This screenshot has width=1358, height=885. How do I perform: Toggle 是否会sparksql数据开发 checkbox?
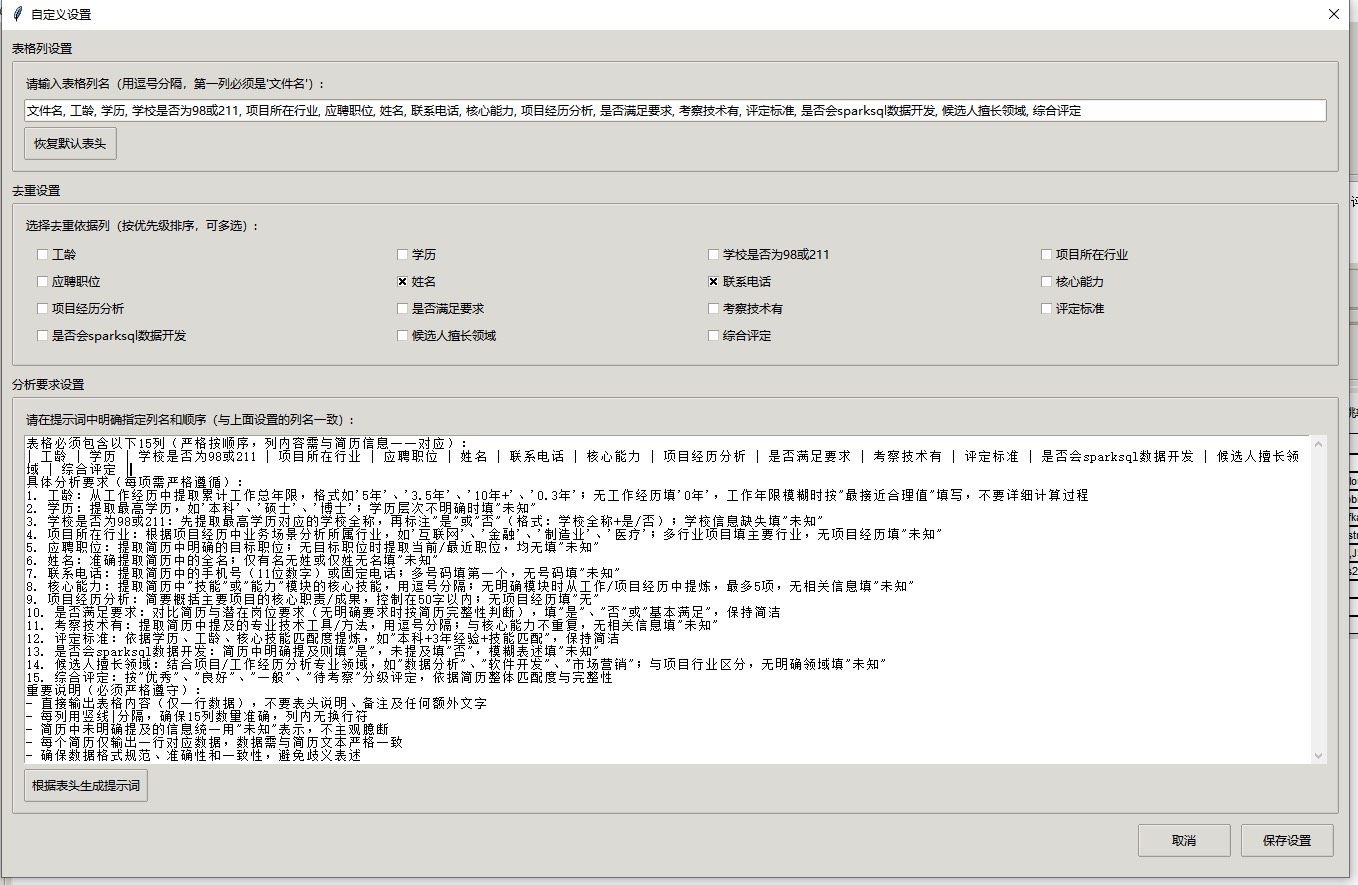coord(42,336)
